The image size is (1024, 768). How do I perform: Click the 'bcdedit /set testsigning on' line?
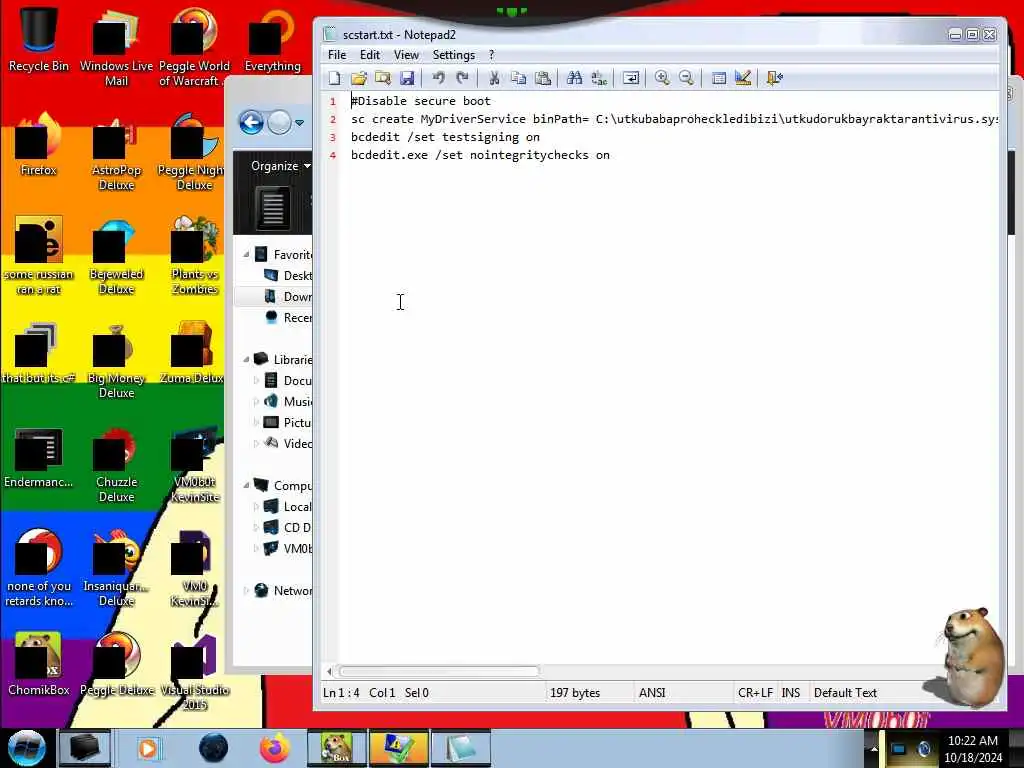(x=445, y=137)
